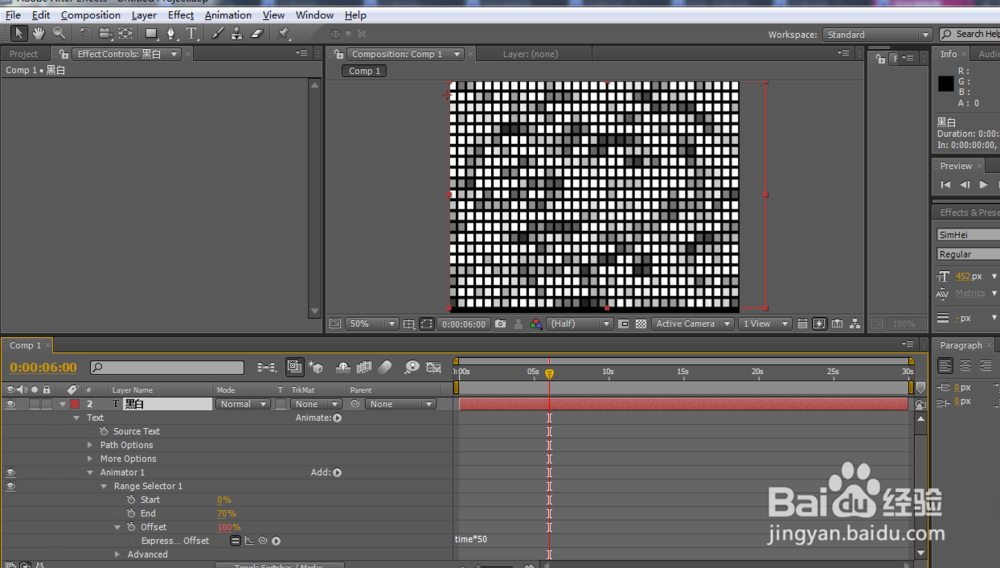
Task: Click the Offset 100% value
Action: (x=229, y=527)
